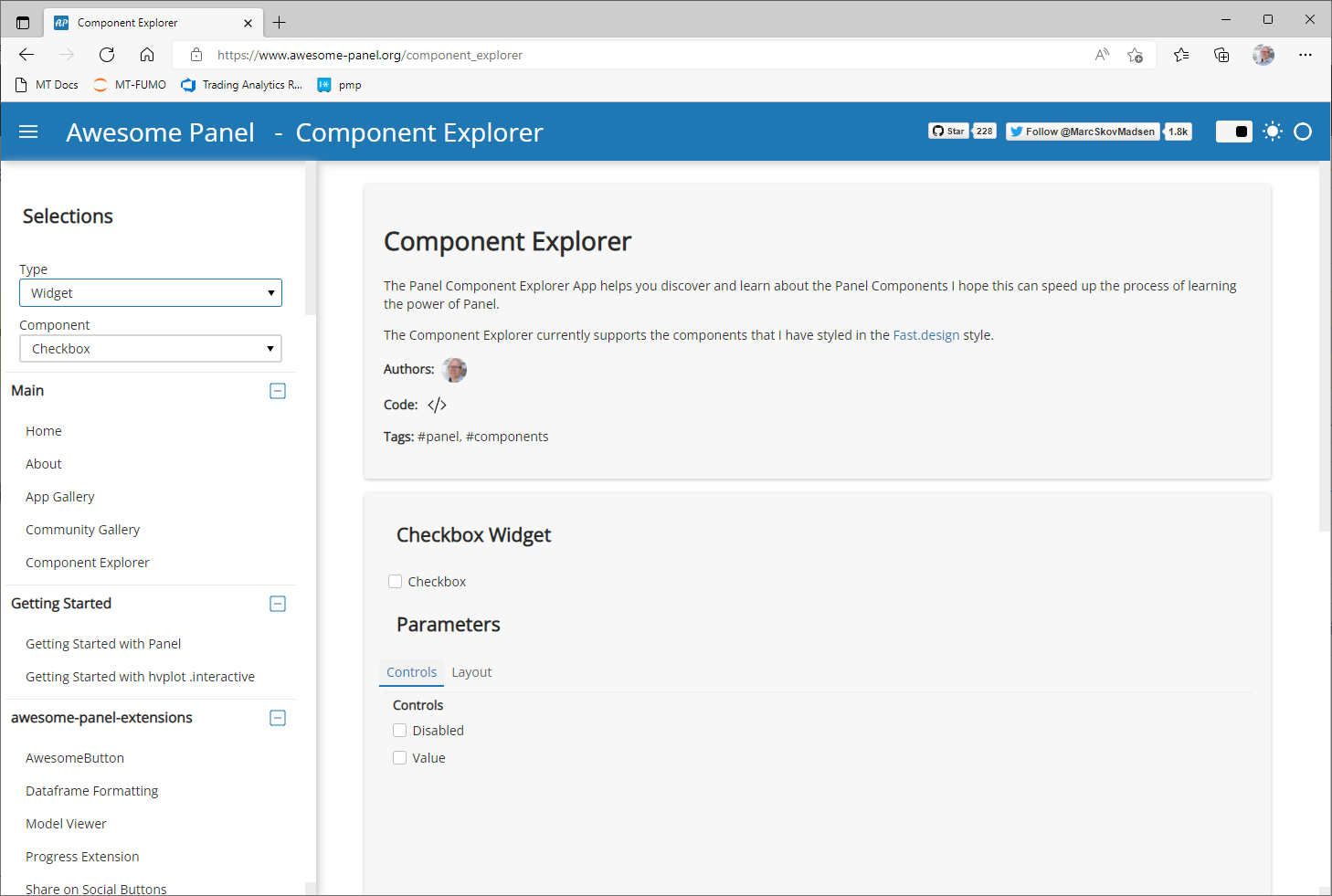Open the Type dropdown showing Widget
Screen dimensions: 1332x896
[x=150, y=292]
